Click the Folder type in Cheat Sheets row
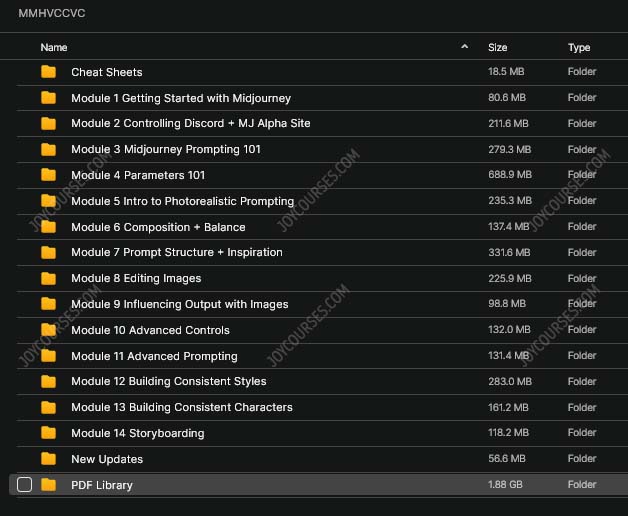 (x=582, y=72)
